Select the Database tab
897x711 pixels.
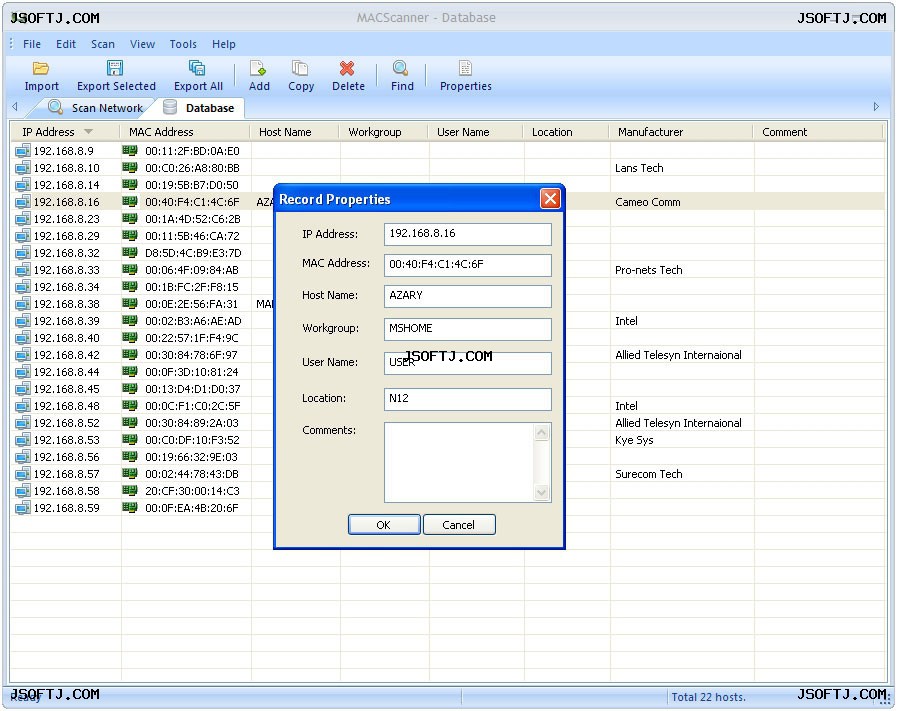pyautogui.click(x=199, y=108)
